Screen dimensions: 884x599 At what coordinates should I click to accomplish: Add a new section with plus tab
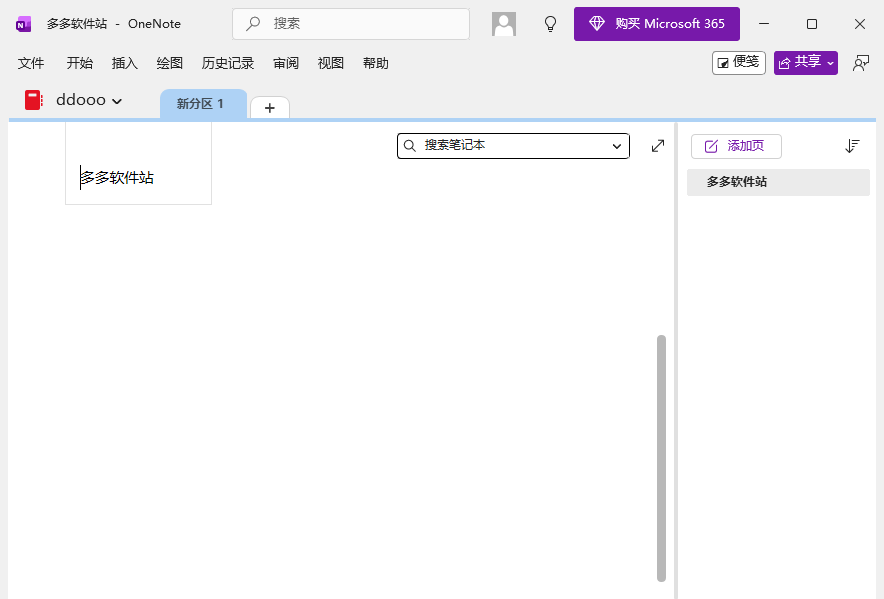(x=269, y=108)
